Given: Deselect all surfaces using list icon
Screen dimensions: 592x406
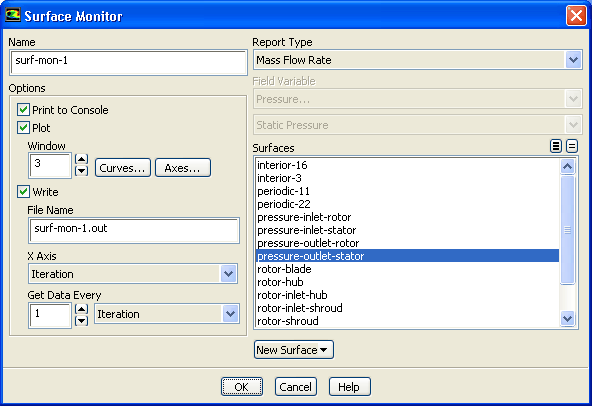Looking at the screenshot, I should 572,146.
